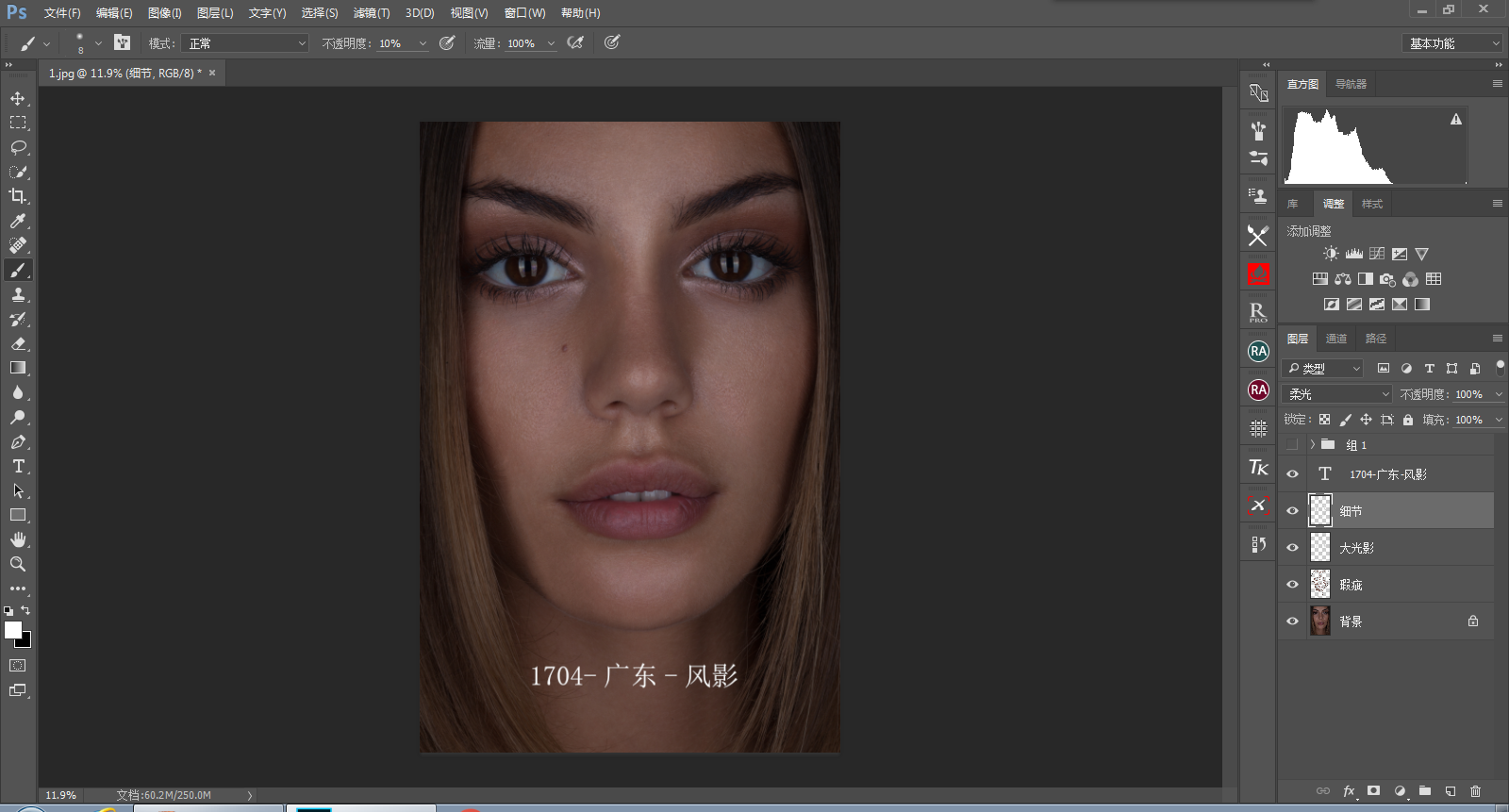Select the 大光影 layer thumbnail

tap(1320, 548)
